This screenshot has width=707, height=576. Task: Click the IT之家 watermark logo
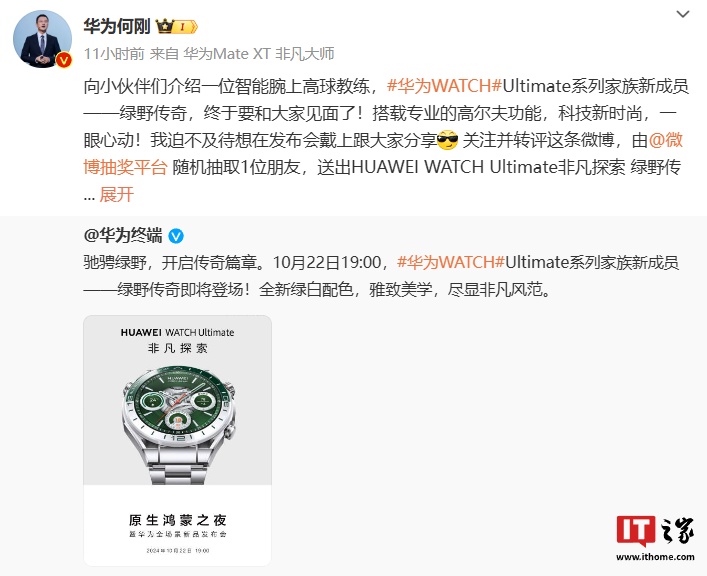(x=655, y=531)
